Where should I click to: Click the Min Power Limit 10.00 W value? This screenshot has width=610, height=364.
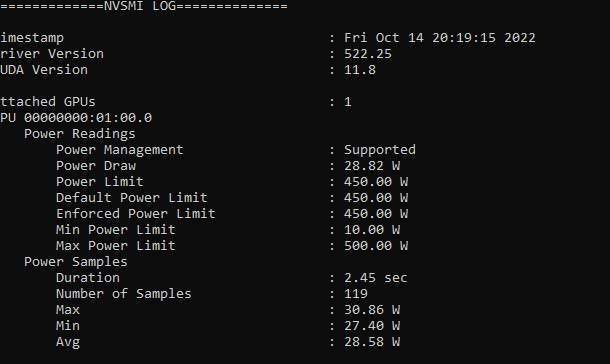372,229
